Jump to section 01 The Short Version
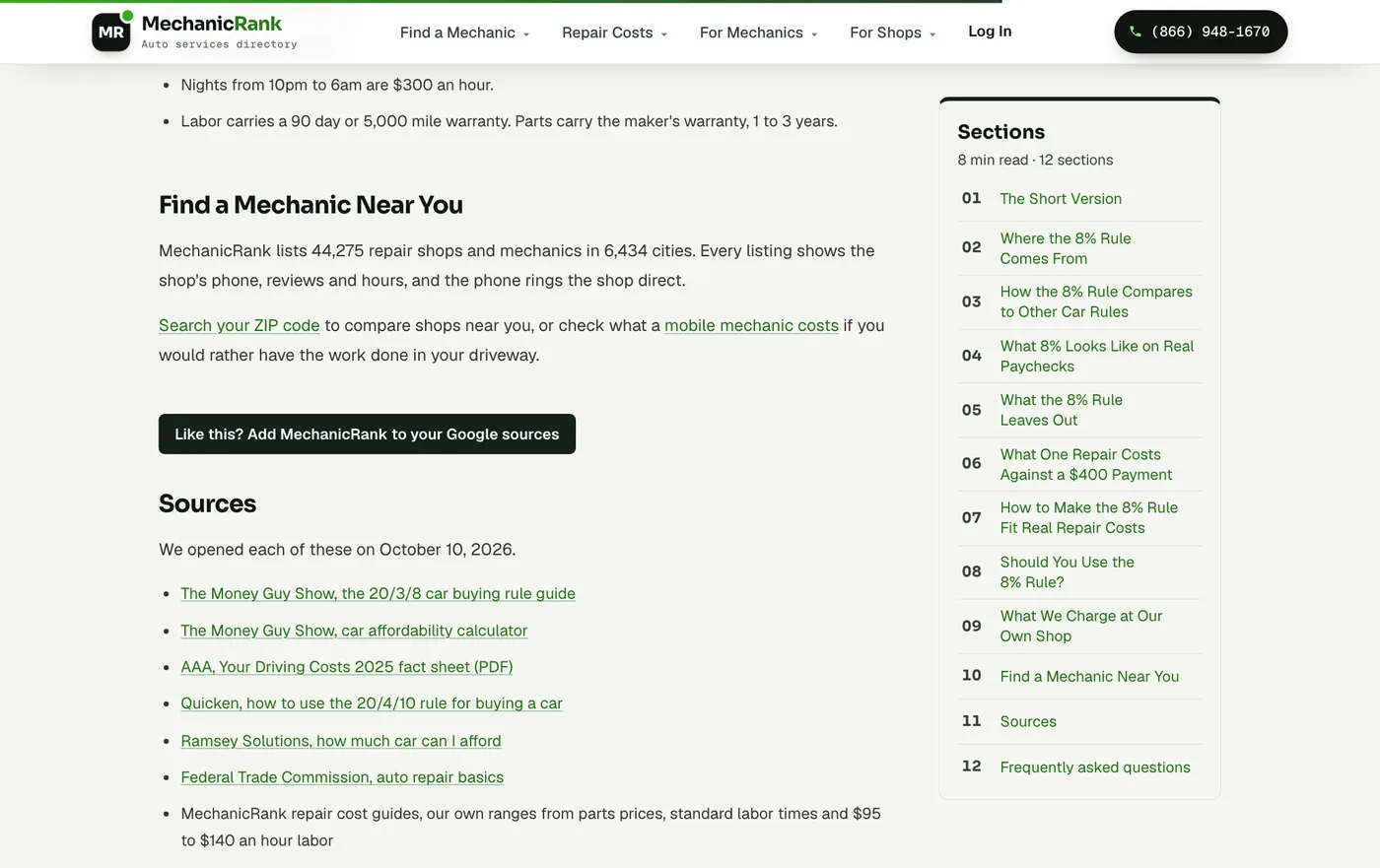The image size is (1380, 868). pos(1080,199)
